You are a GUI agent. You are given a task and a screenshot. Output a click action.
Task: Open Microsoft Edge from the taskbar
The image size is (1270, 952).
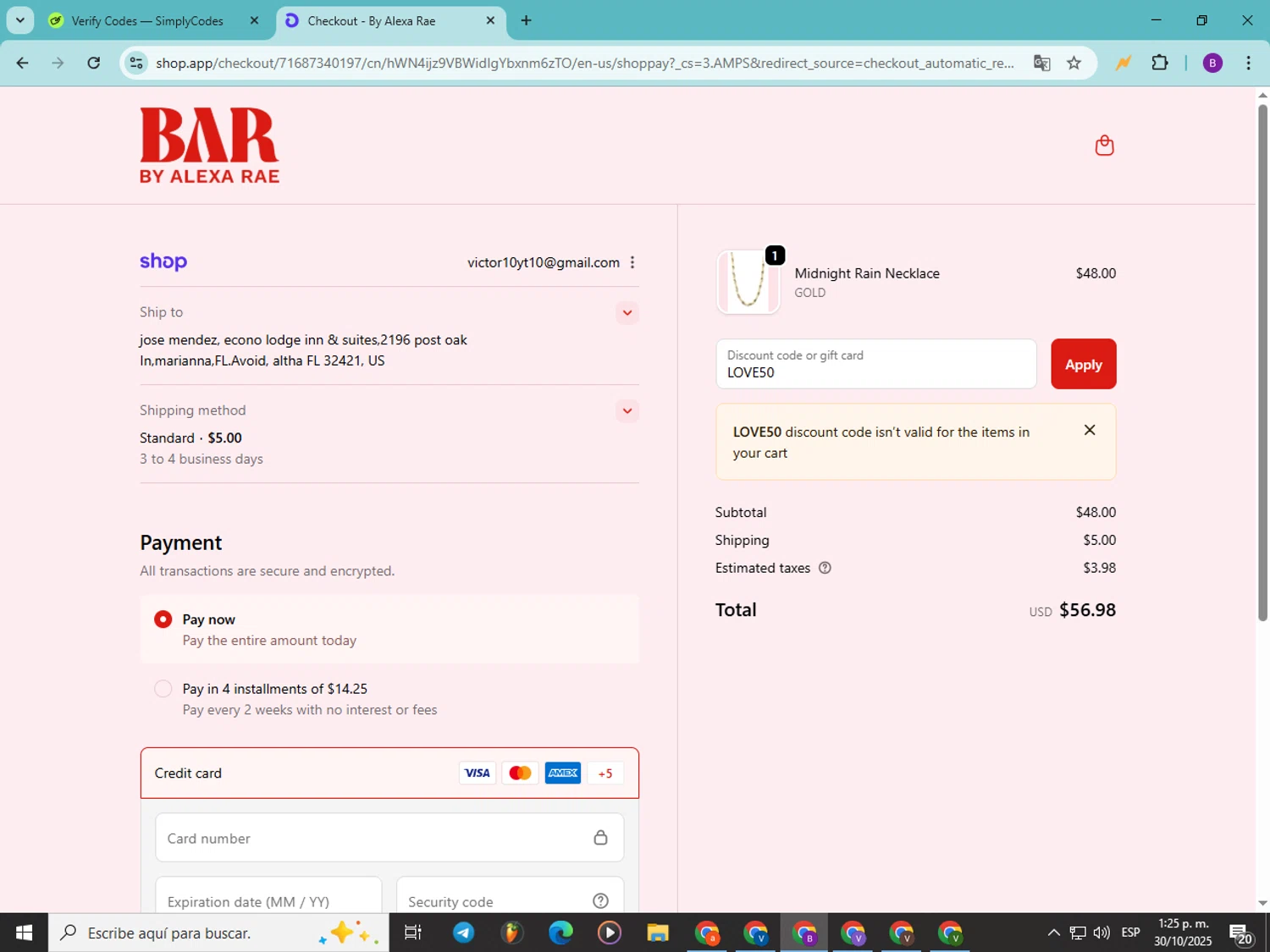pos(560,933)
